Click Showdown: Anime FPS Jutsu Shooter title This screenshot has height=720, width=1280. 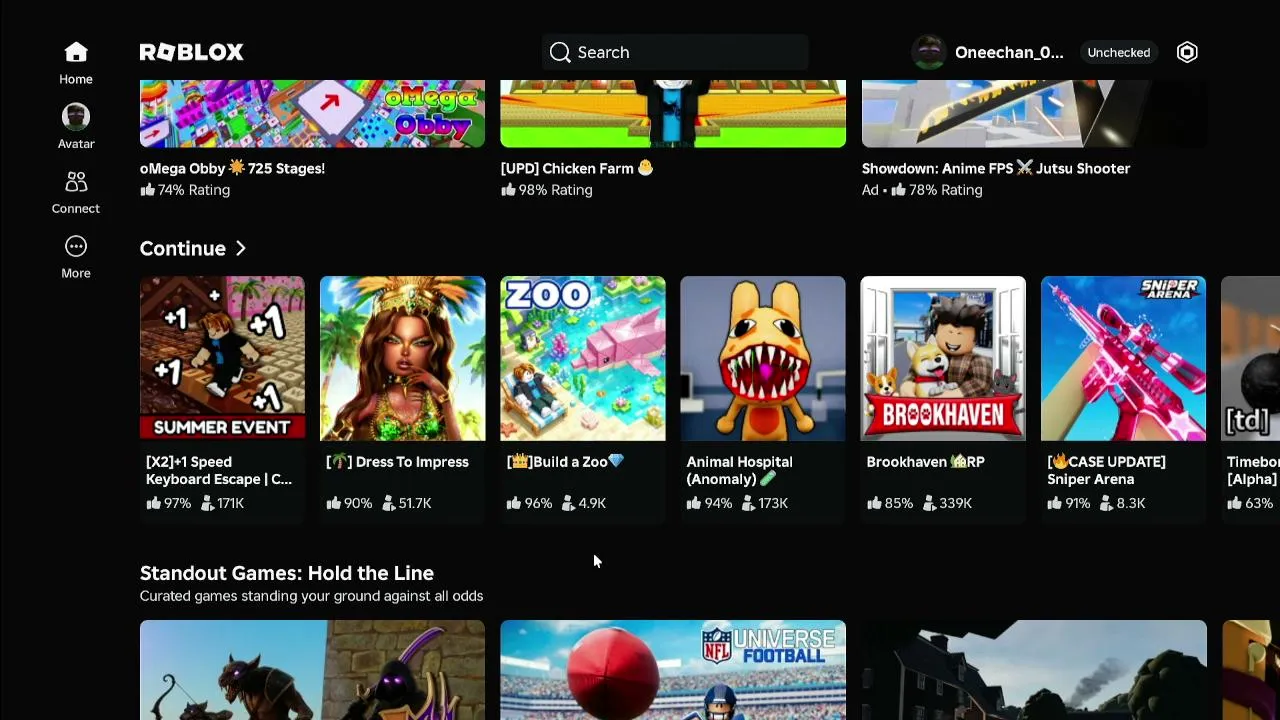point(996,168)
